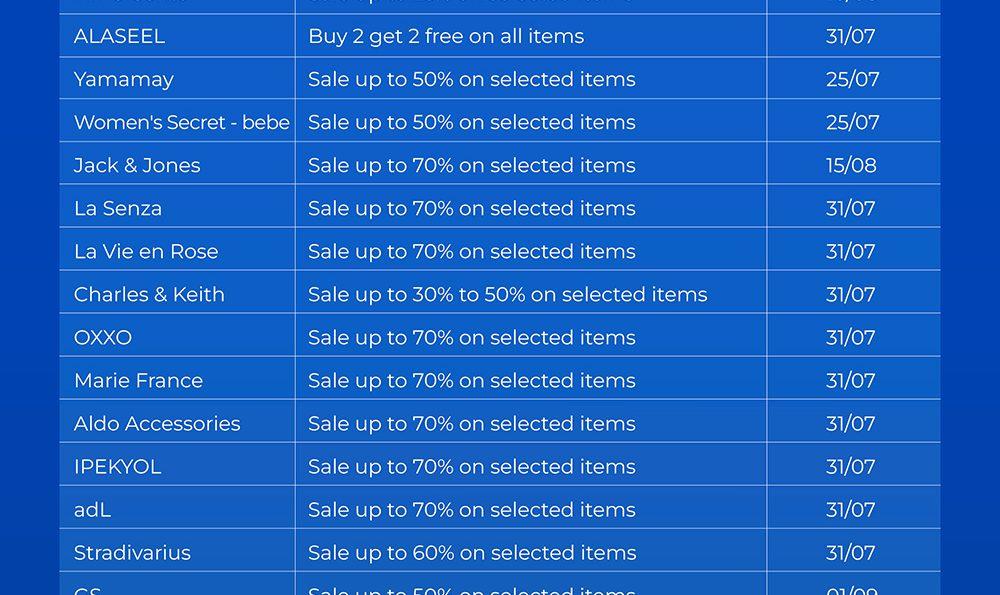Select the La Vie en Rose brand
The width and height of the screenshot is (1000, 595).
click(x=146, y=252)
